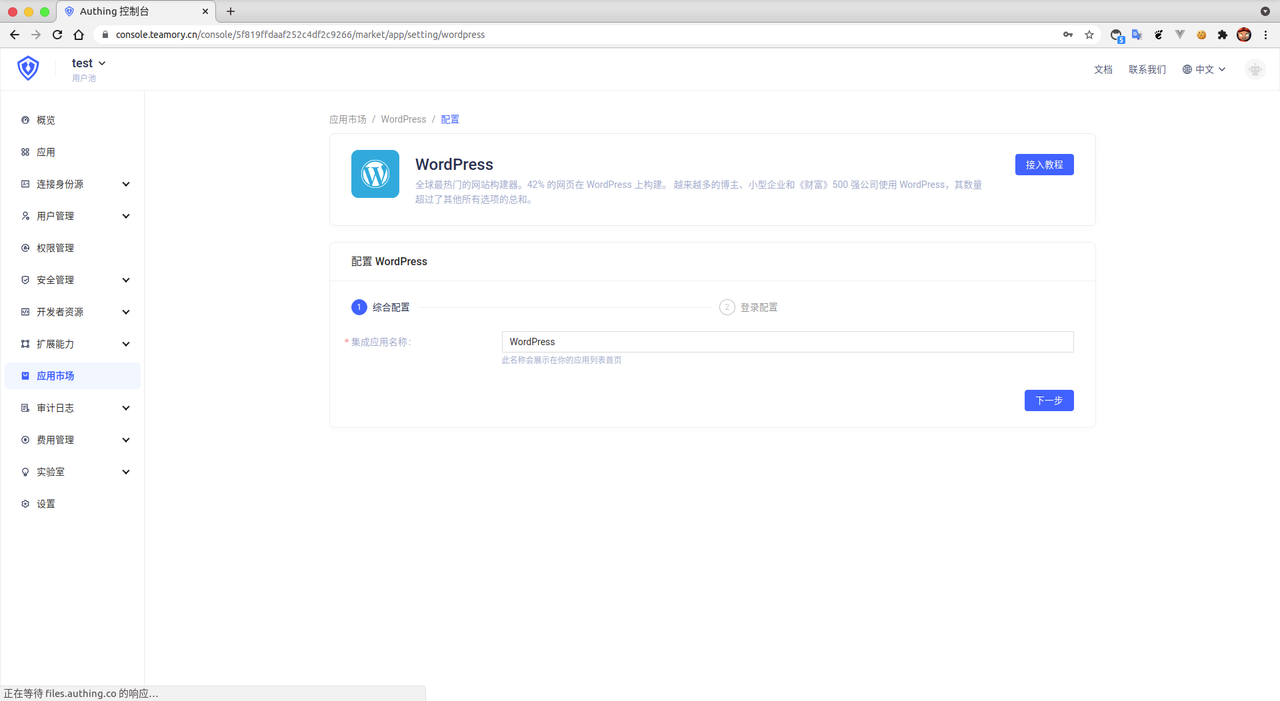The width and height of the screenshot is (1280, 701).
Task: Expand the 审计日志 sidebar section
Action: click(72, 408)
